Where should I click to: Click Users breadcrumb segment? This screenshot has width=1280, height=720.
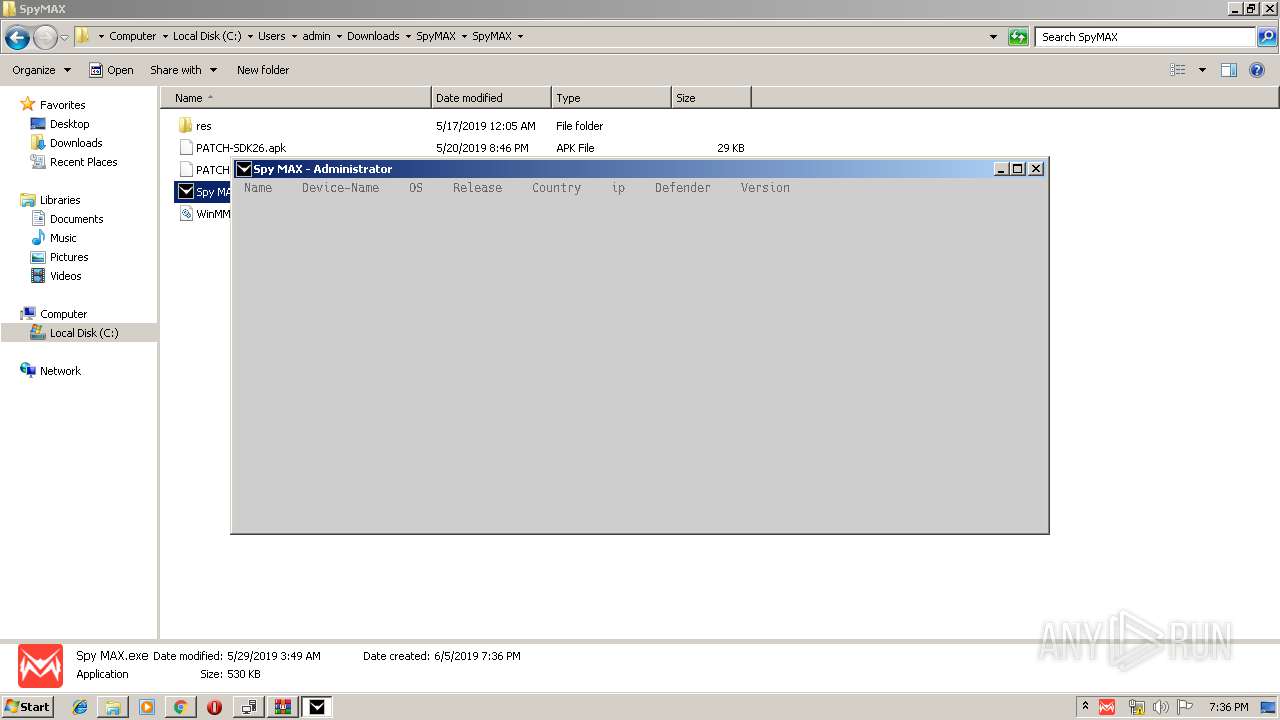[271, 36]
